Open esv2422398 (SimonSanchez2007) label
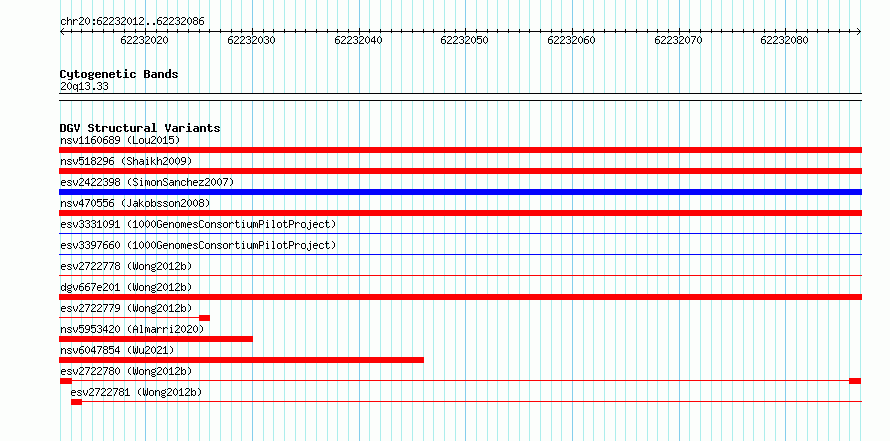 (x=147, y=182)
